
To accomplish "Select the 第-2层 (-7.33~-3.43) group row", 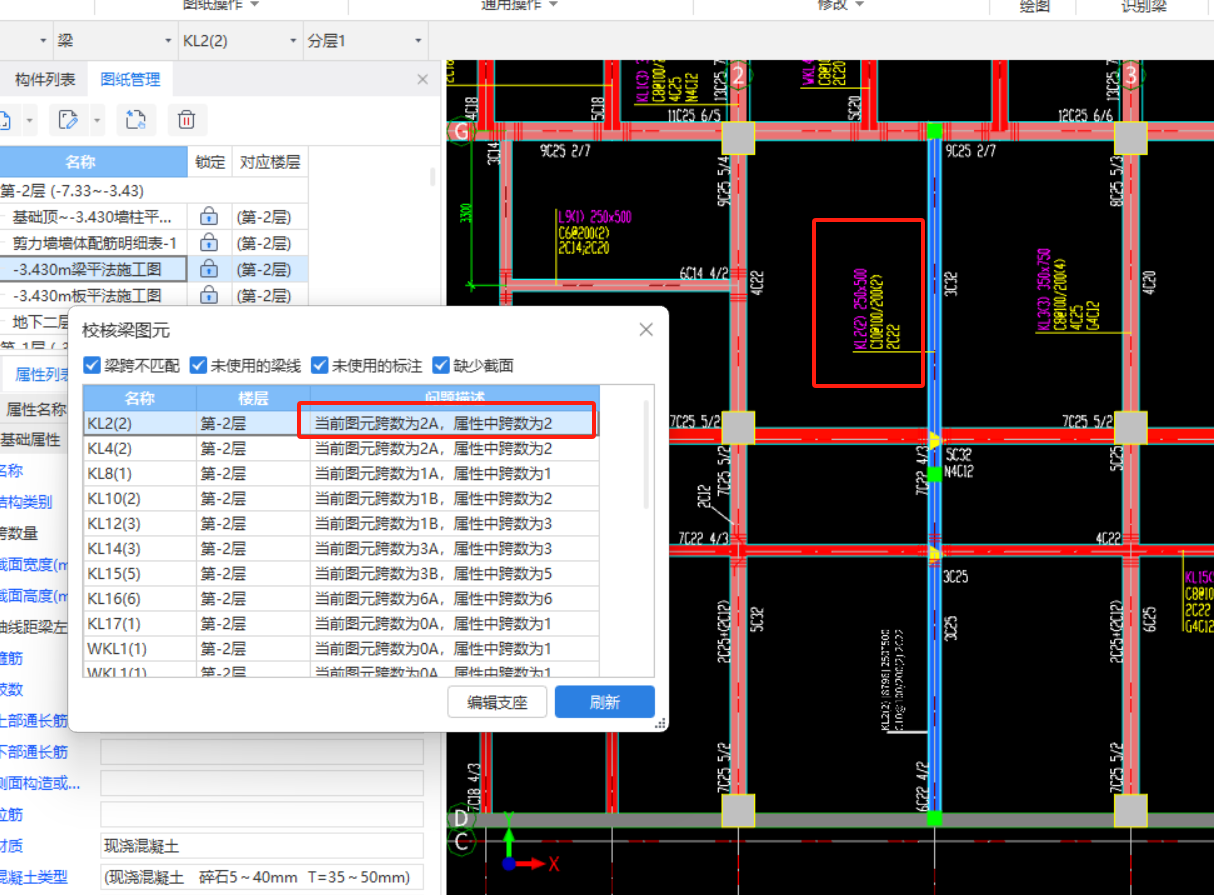I will tap(154, 190).
